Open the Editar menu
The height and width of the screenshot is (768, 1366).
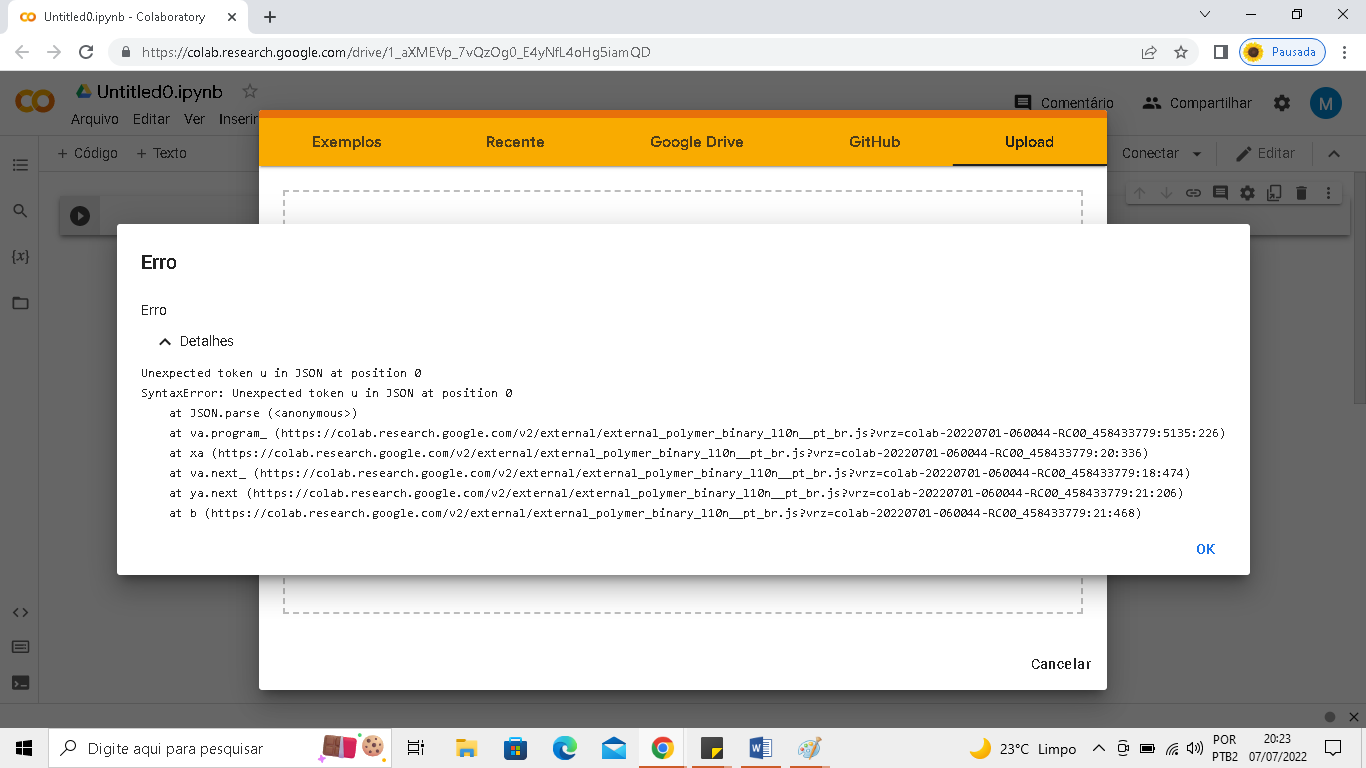pos(151,119)
